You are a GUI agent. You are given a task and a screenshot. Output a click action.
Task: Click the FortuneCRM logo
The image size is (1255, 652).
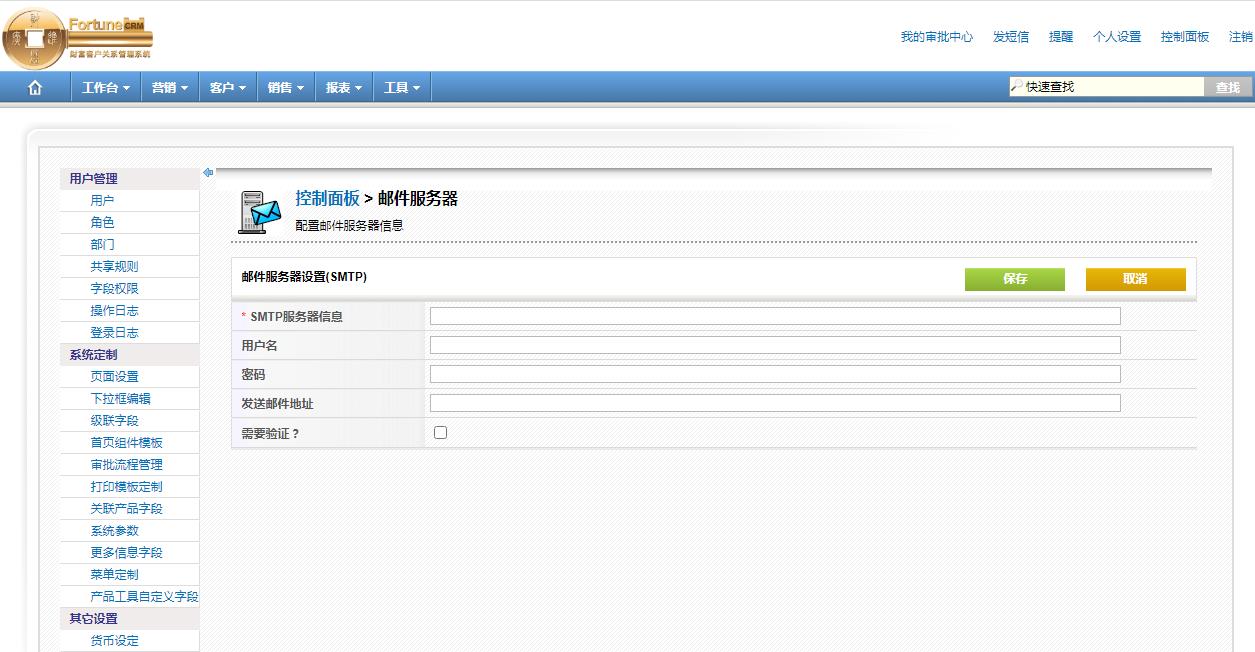[x=77, y=37]
